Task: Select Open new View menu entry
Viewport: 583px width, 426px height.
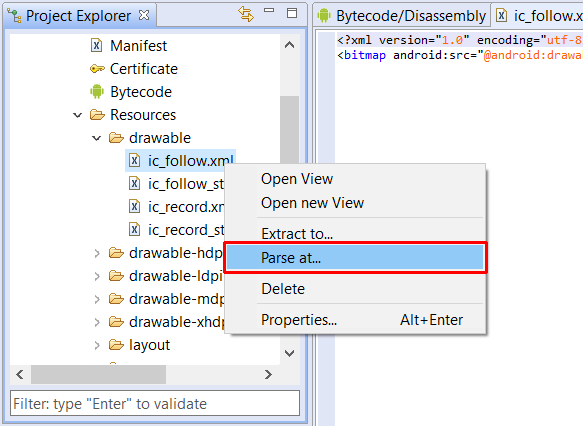Action: point(312,203)
